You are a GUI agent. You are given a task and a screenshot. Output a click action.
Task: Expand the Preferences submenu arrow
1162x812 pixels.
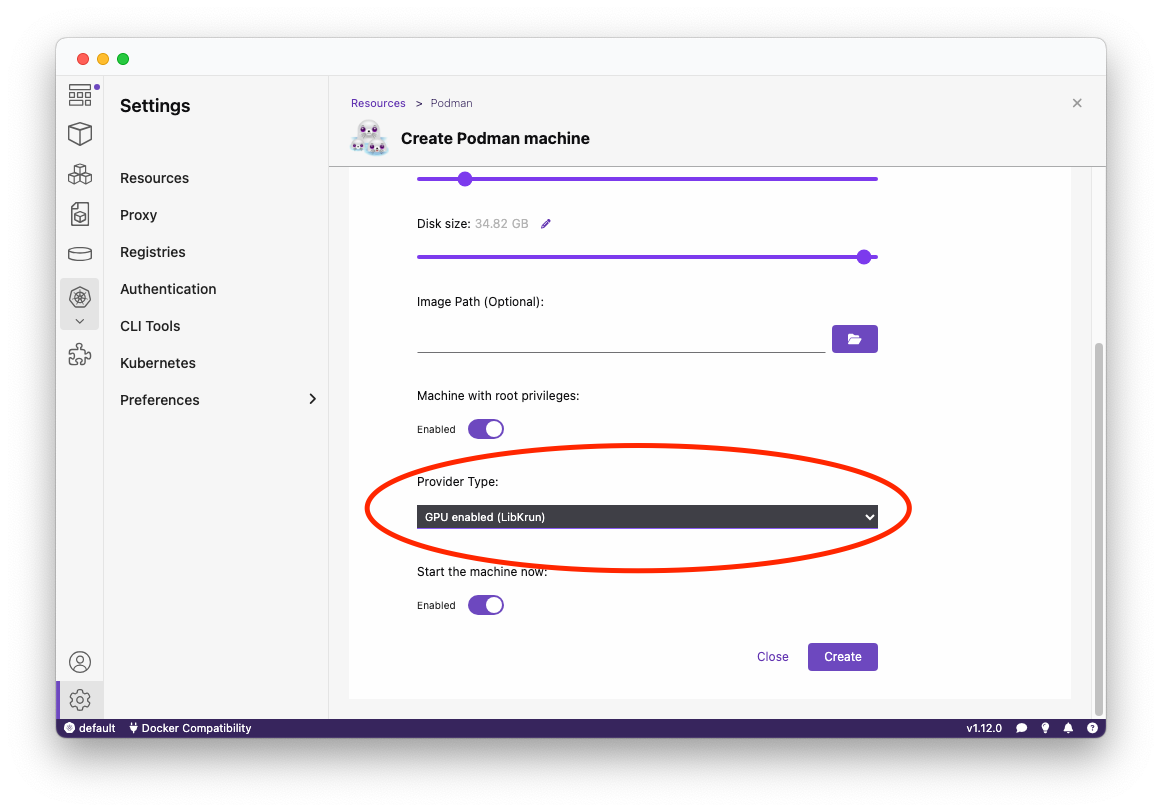[312, 400]
